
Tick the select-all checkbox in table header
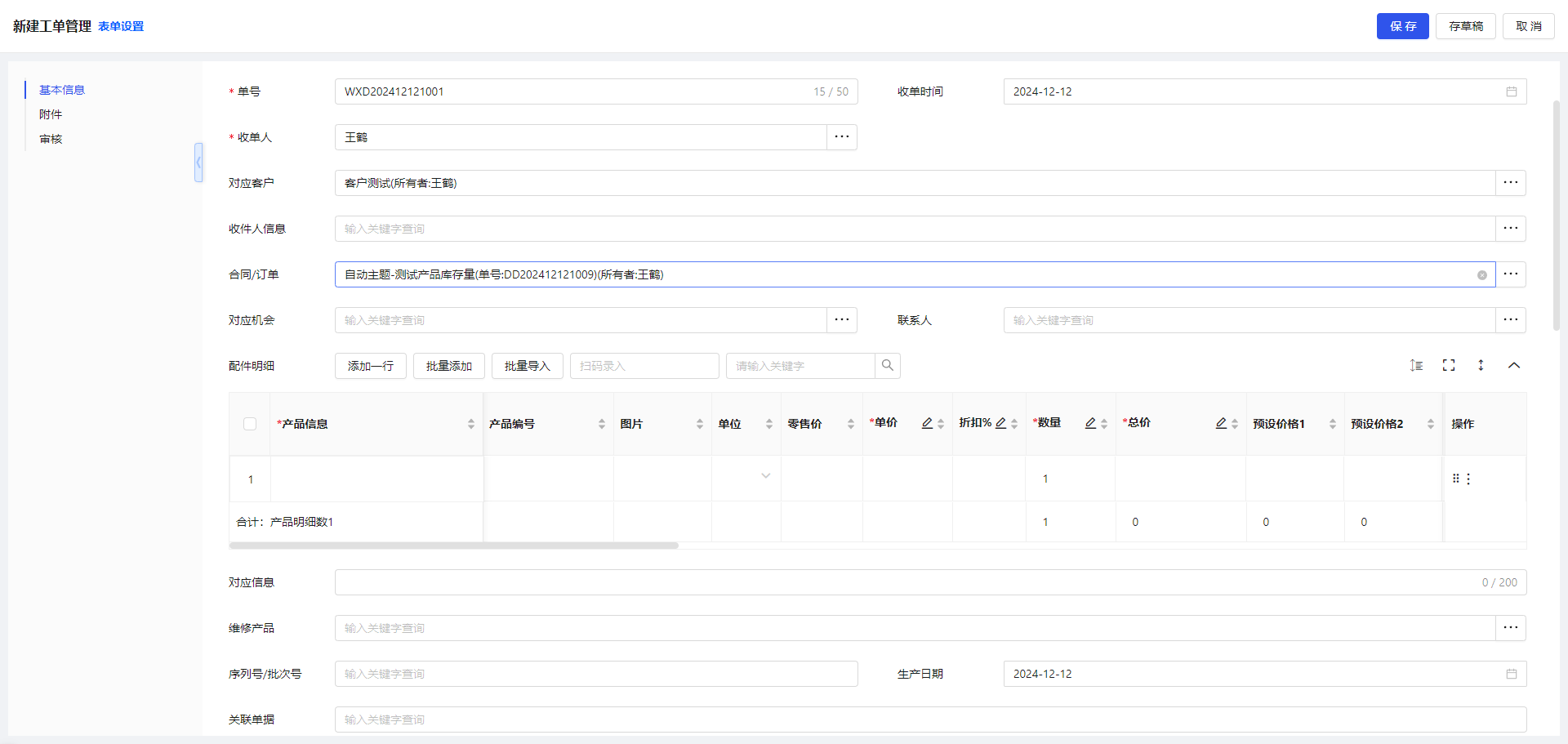point(250,424)
